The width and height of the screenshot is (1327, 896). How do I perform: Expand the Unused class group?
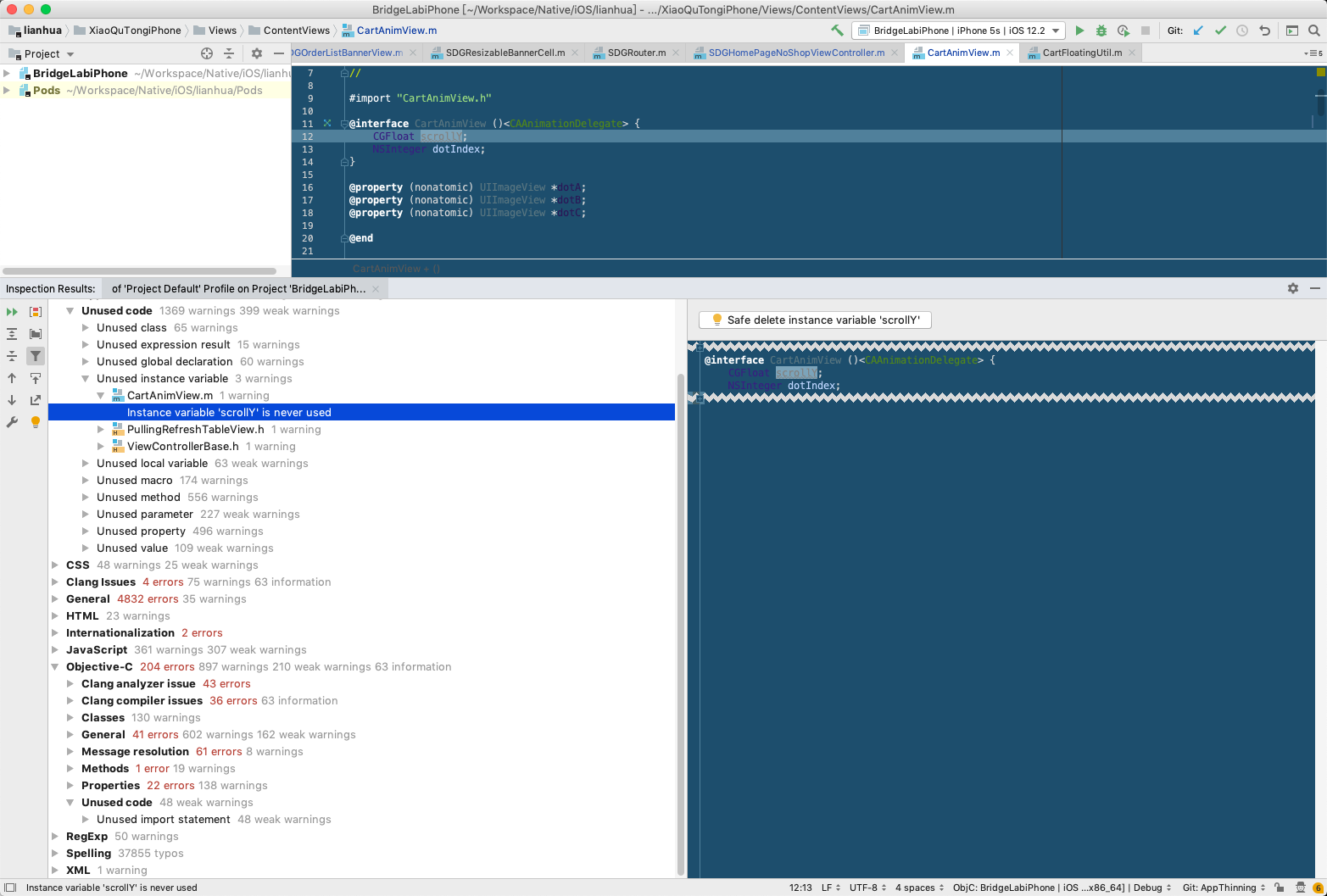tap(86, 328)
